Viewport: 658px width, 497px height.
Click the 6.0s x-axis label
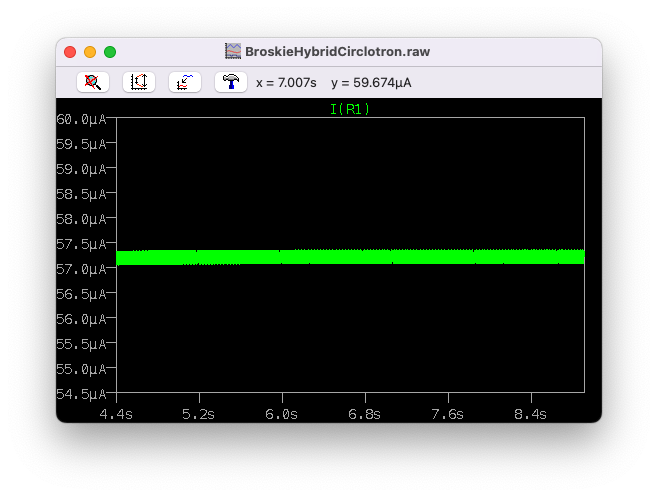[282, 415]
